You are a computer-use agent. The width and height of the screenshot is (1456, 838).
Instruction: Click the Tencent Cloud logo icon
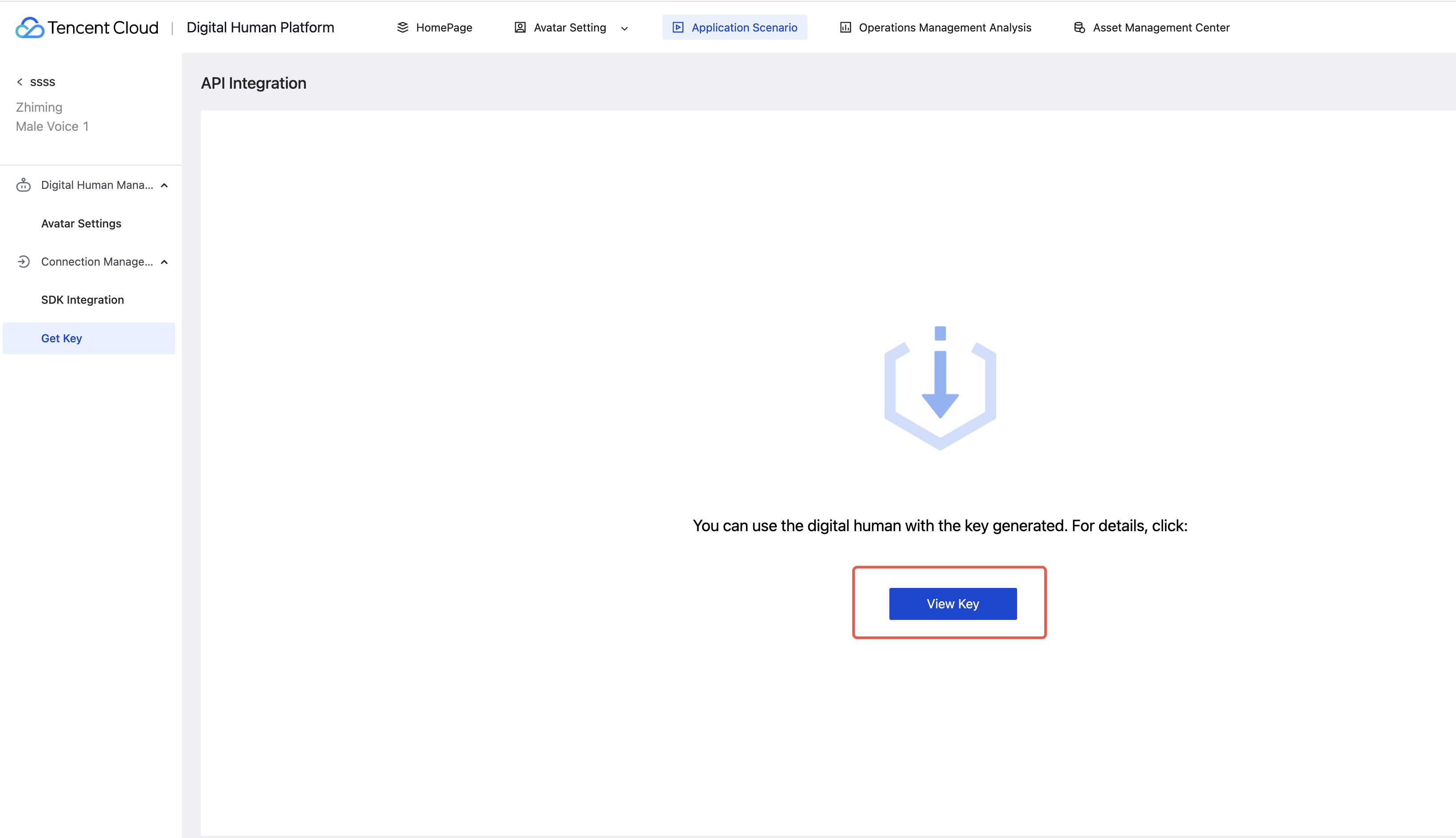[x=29, y=27]
